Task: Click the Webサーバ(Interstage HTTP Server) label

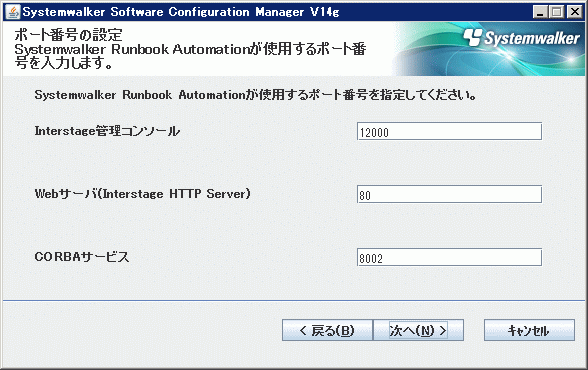Action: click(142, 194)
